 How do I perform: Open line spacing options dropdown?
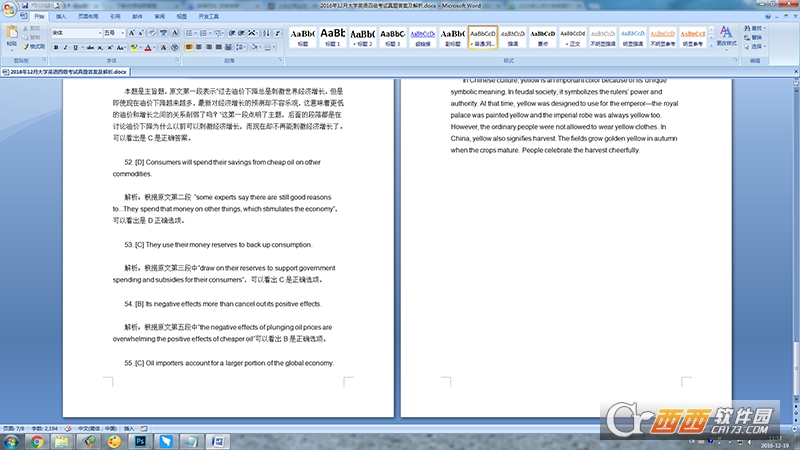241,47
